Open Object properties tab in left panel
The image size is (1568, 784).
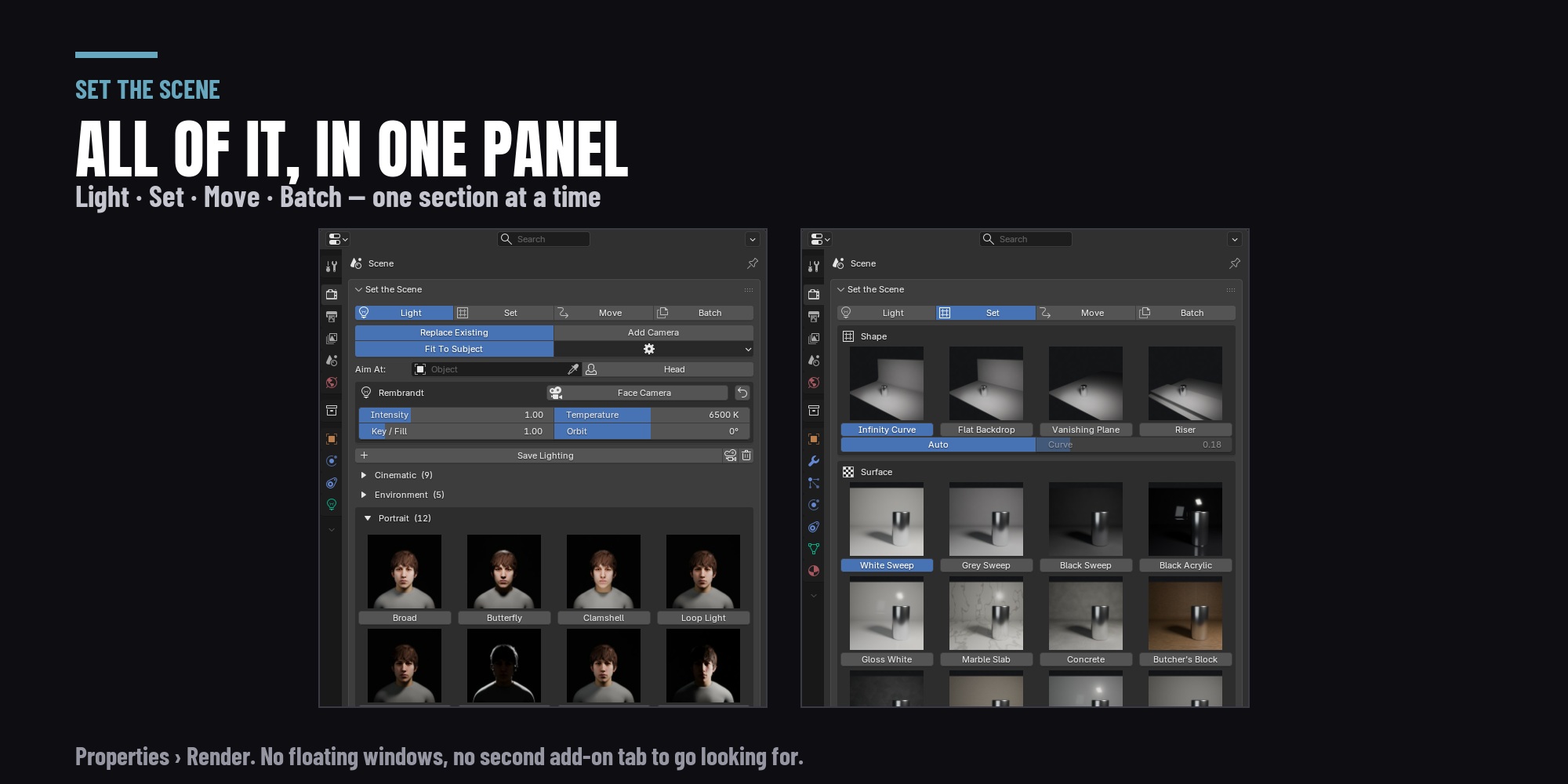pyautogui.click(x=332, y=439)
